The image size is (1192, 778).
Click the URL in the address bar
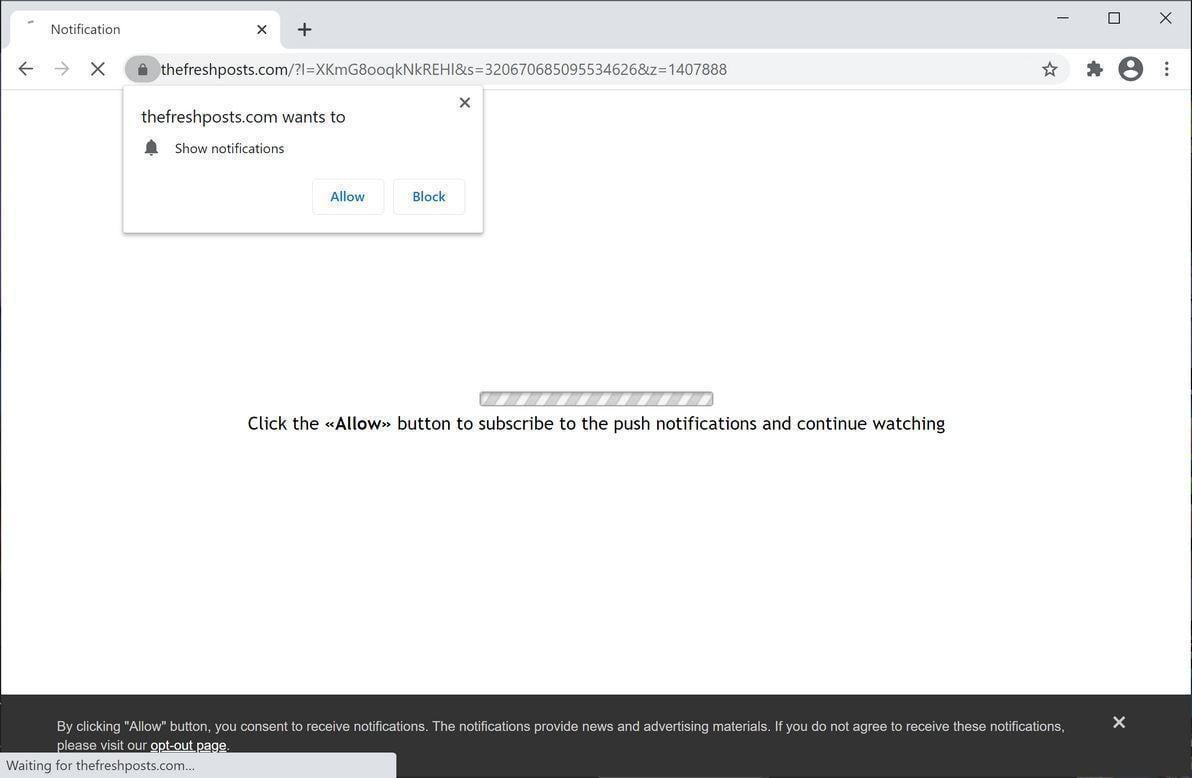point(444,70)
